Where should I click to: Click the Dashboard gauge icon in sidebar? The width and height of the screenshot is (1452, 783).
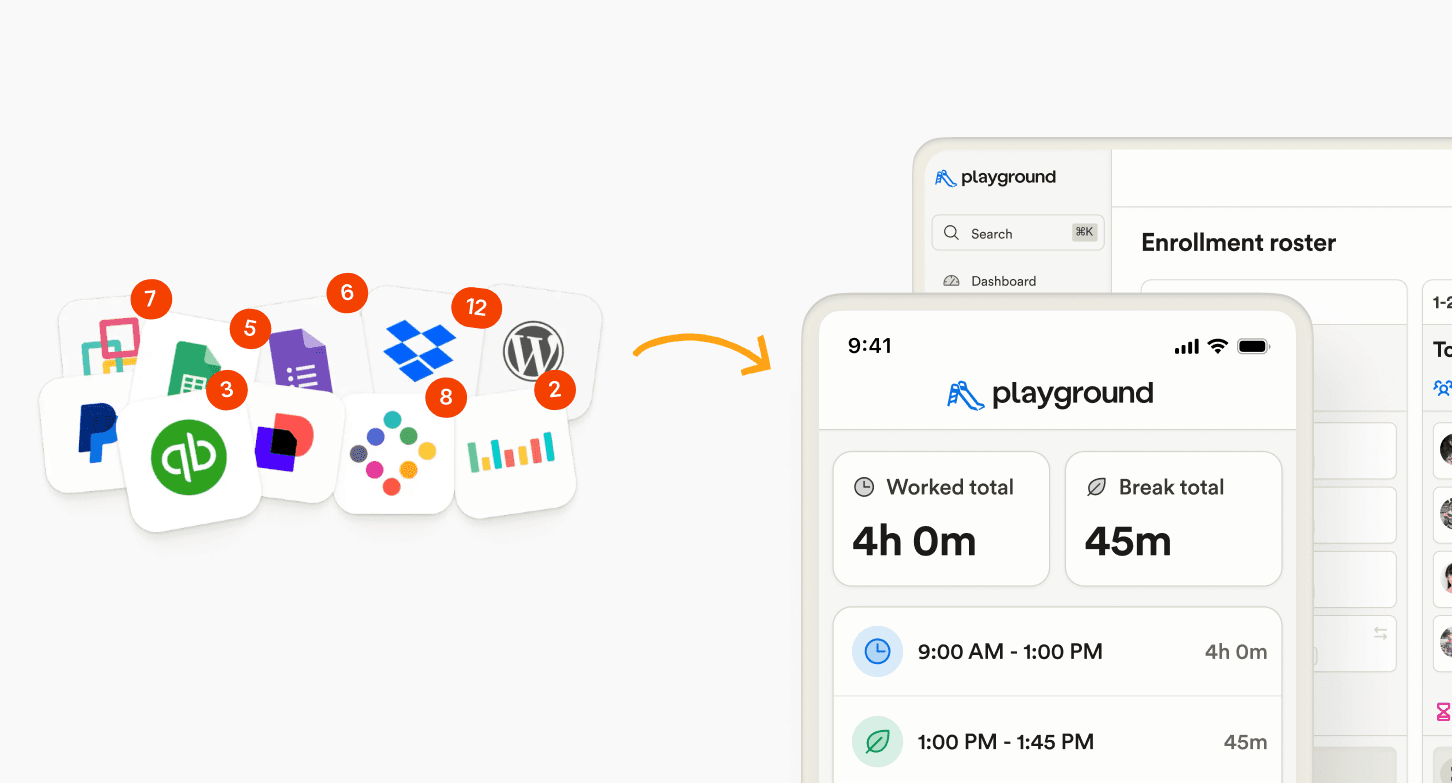pos(951,281)
